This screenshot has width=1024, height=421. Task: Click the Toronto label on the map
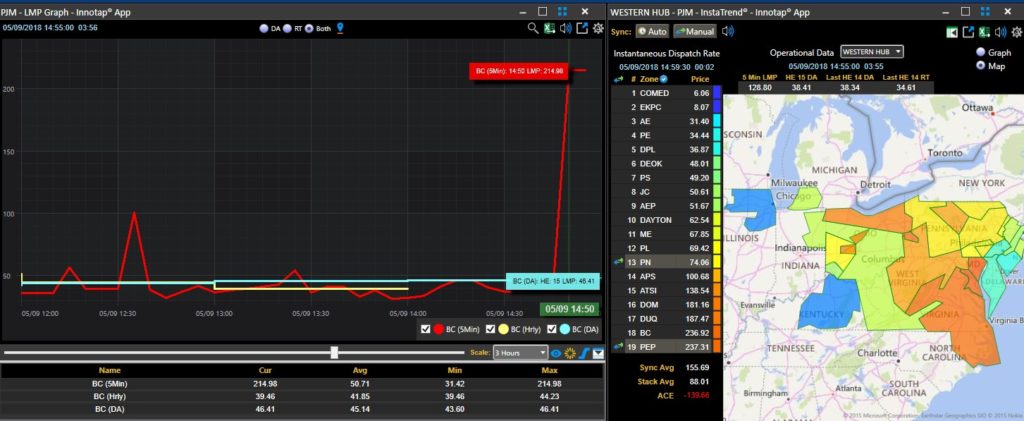pyautogui.click(x=946, y=153)
